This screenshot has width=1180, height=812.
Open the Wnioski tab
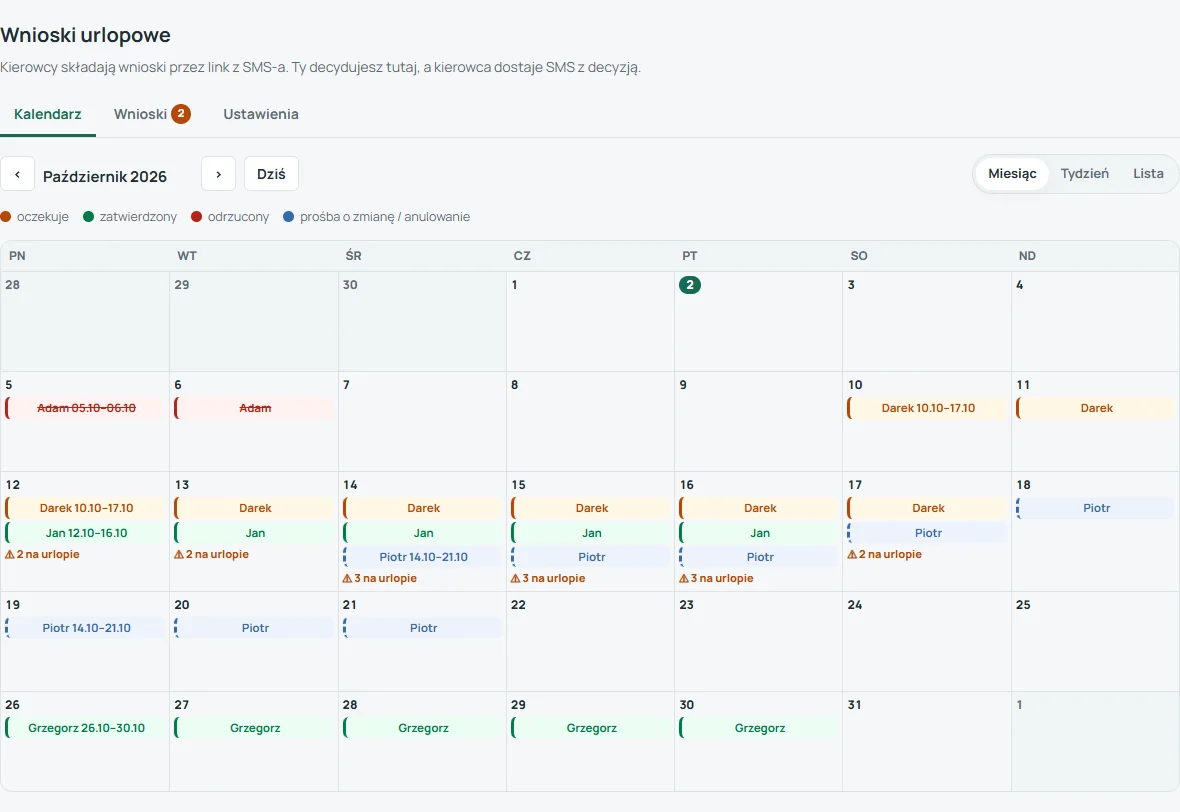pyautogui.click(x=151, y=114)
